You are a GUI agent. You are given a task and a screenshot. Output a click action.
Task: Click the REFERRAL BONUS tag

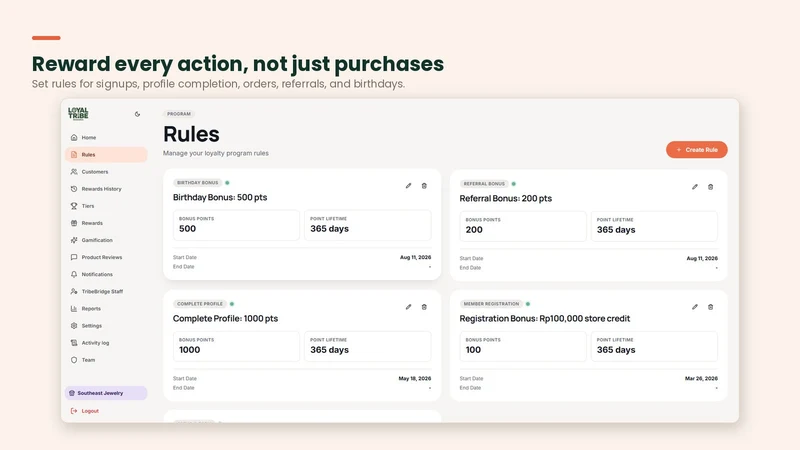(484, 184)
